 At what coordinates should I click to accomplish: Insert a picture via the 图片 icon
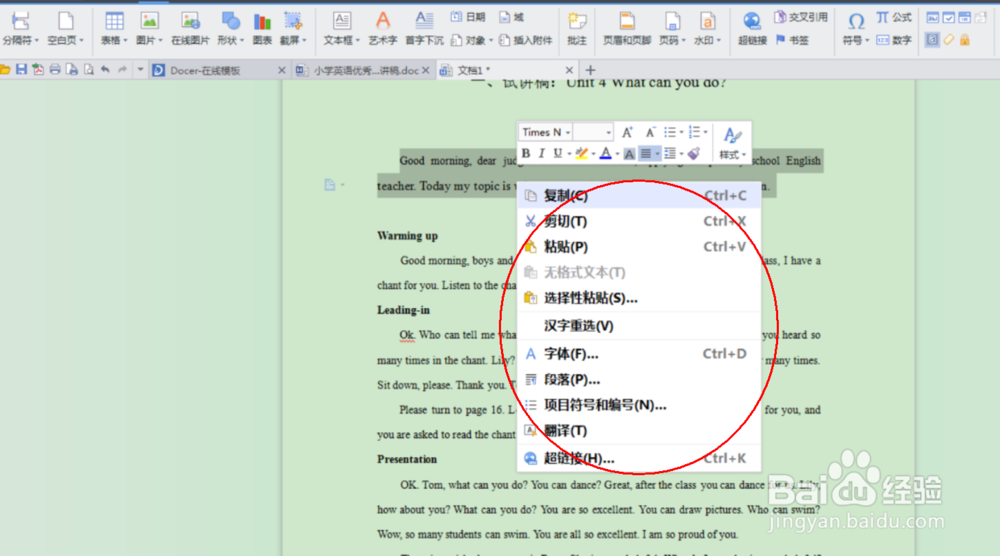[x=149, y=29]
